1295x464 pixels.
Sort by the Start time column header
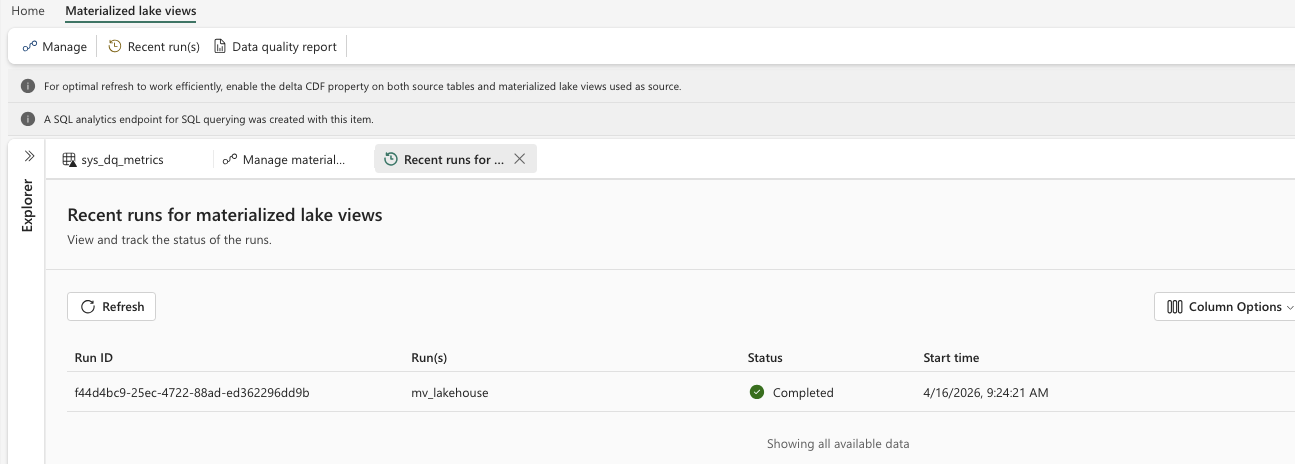(951, 358)
